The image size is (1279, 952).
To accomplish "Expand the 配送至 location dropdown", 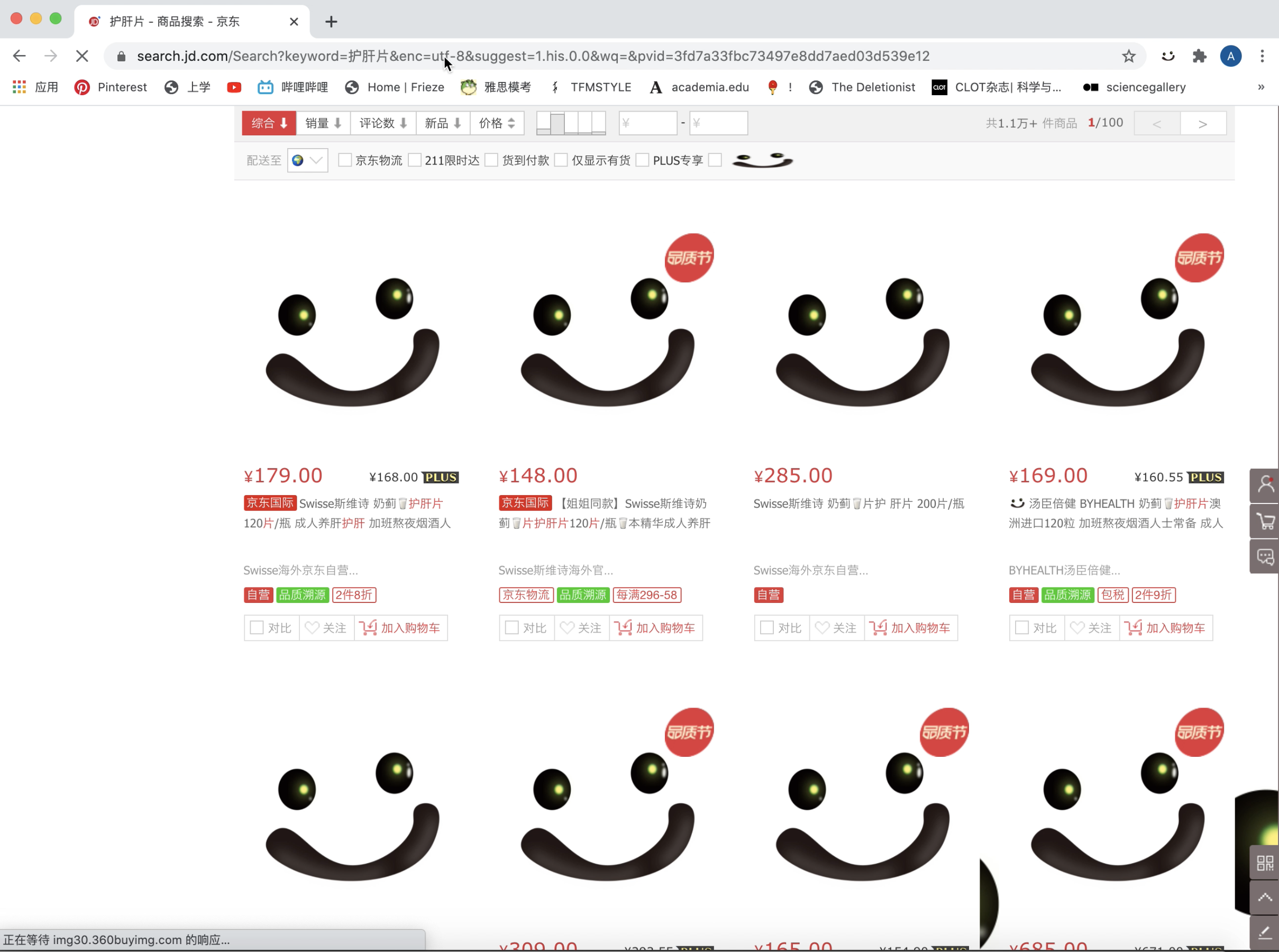I will (x=308, y=160).
